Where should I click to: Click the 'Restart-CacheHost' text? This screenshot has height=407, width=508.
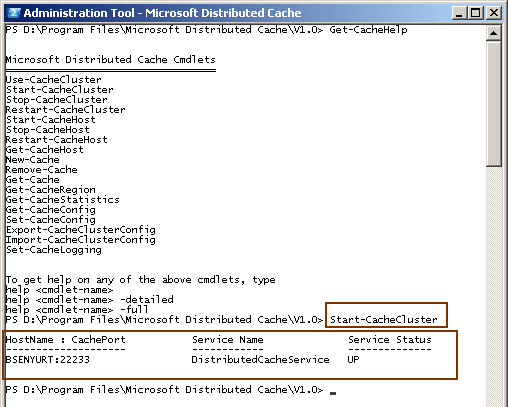coord(57,140)
